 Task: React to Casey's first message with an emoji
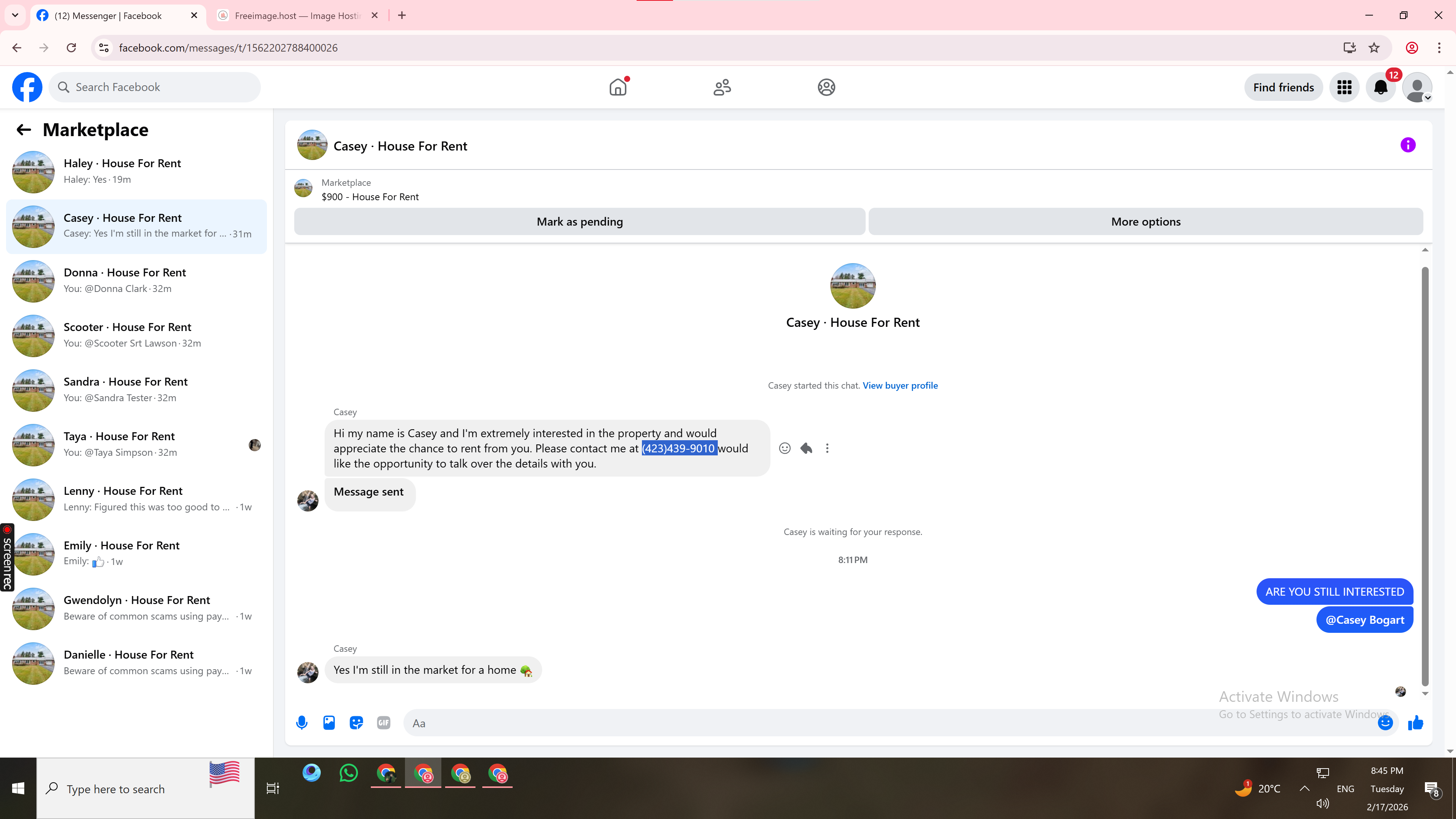(x=784, y=448)
